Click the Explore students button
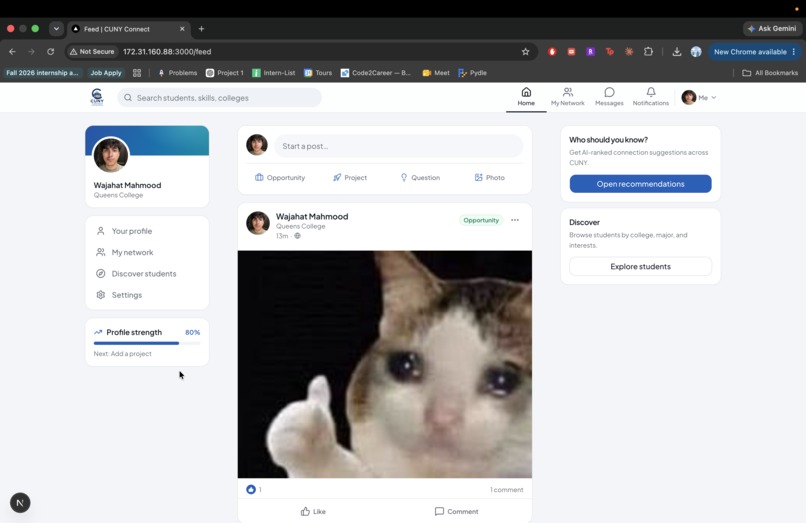Viewport: 806px width, 523px height. click(640, 266)
